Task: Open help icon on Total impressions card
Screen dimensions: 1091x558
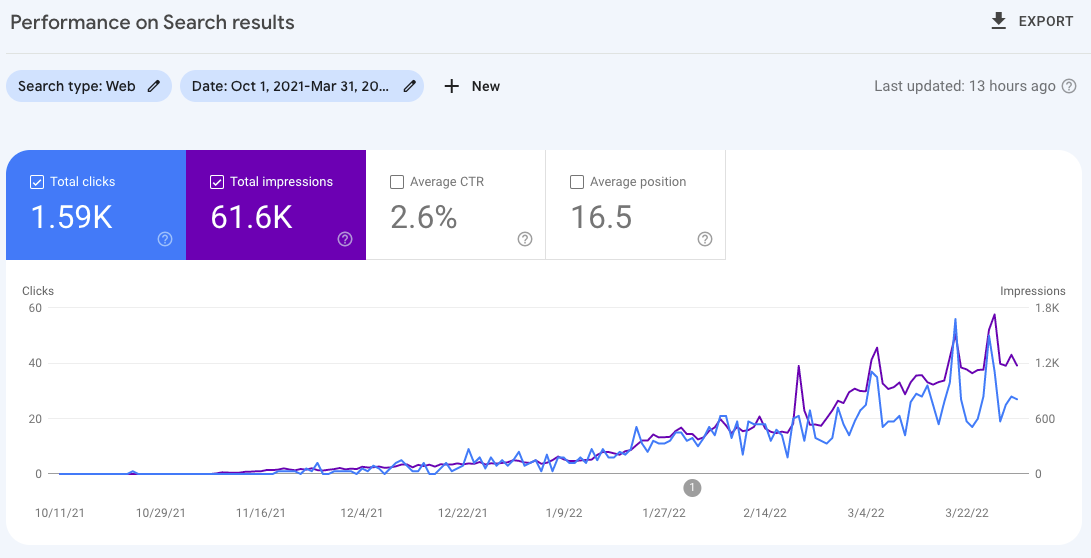Action: coord(345,239)
